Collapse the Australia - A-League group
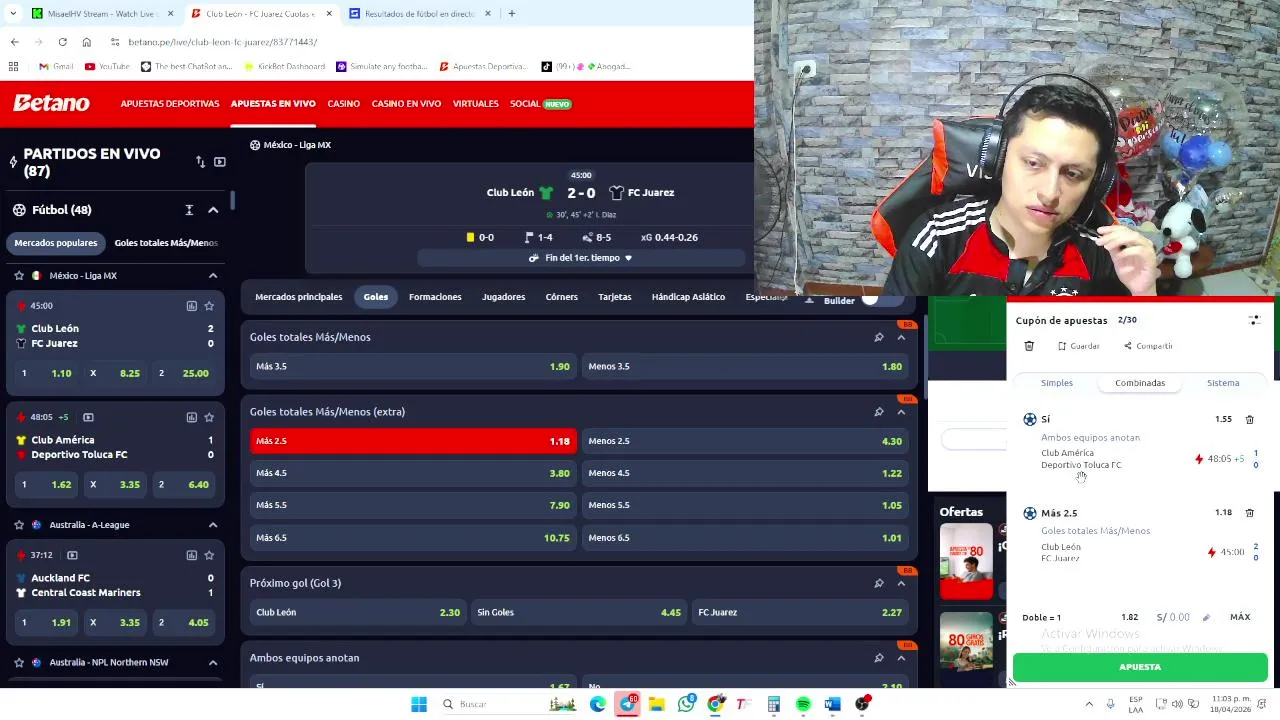This screenshot has height=720, width=1280. (213, 525)
